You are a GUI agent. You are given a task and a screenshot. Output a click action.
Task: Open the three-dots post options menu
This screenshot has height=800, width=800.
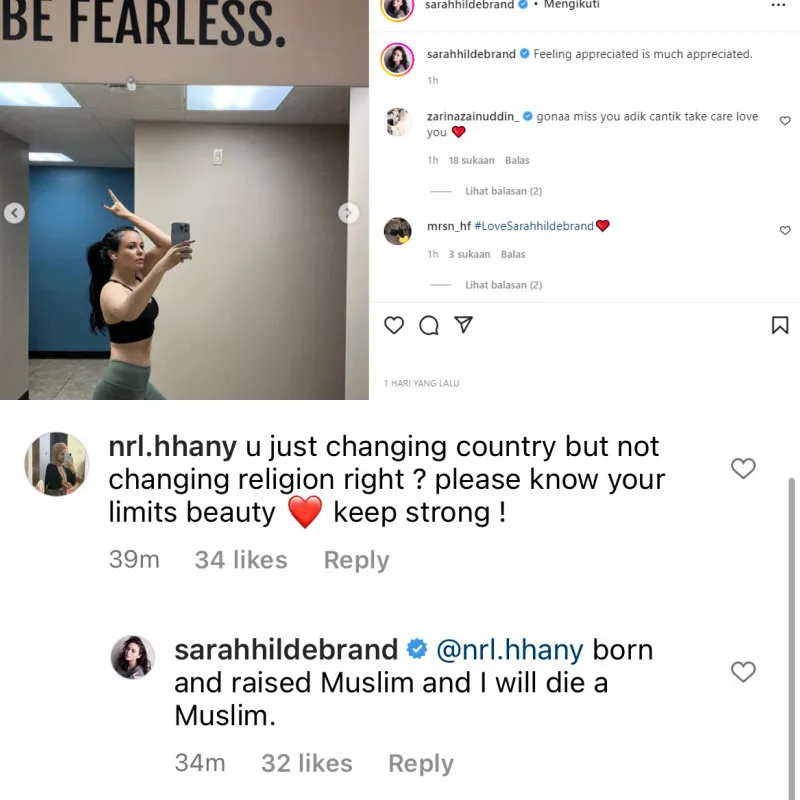778,5
